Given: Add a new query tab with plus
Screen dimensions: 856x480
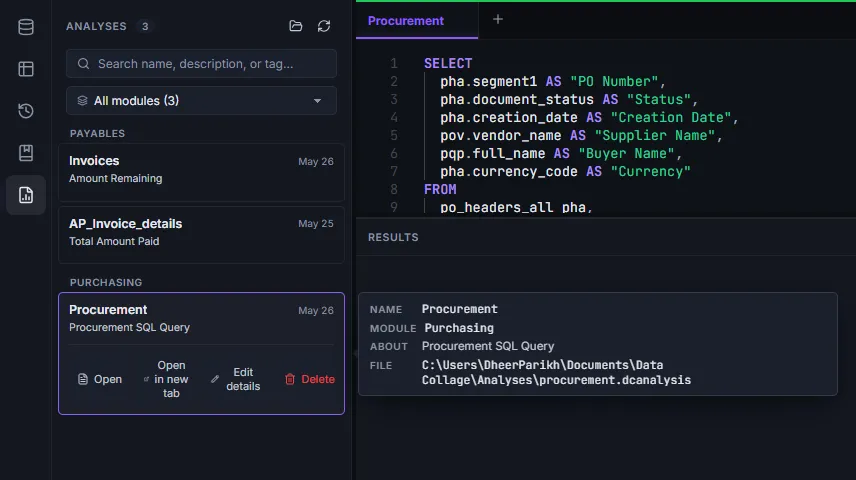Looking at the screenshot, I should pyautogui.click(x=497, y=20).
